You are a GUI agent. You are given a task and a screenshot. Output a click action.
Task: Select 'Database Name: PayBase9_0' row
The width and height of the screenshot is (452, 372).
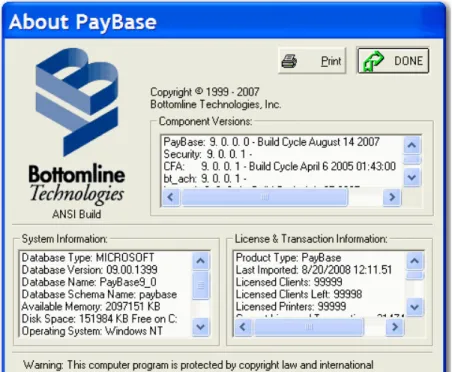pyautogui.click(x=89, y=282)
